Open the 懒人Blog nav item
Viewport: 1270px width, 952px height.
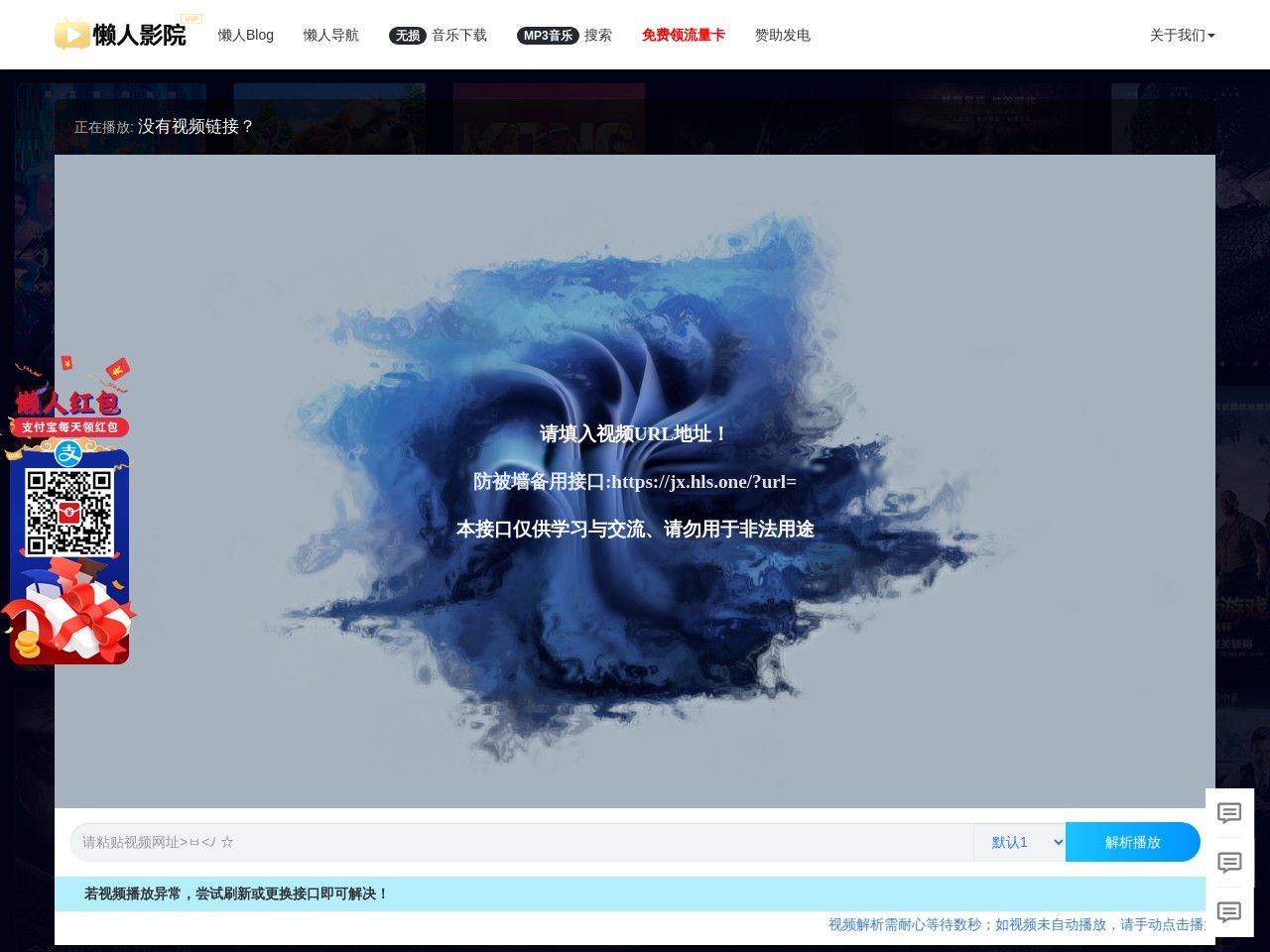tap(245, 35)
